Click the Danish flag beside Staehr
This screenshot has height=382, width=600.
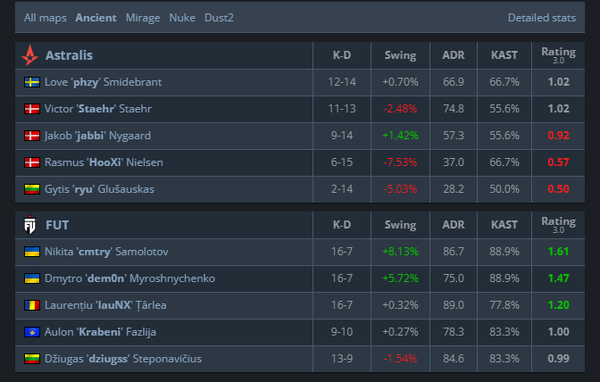32,109
